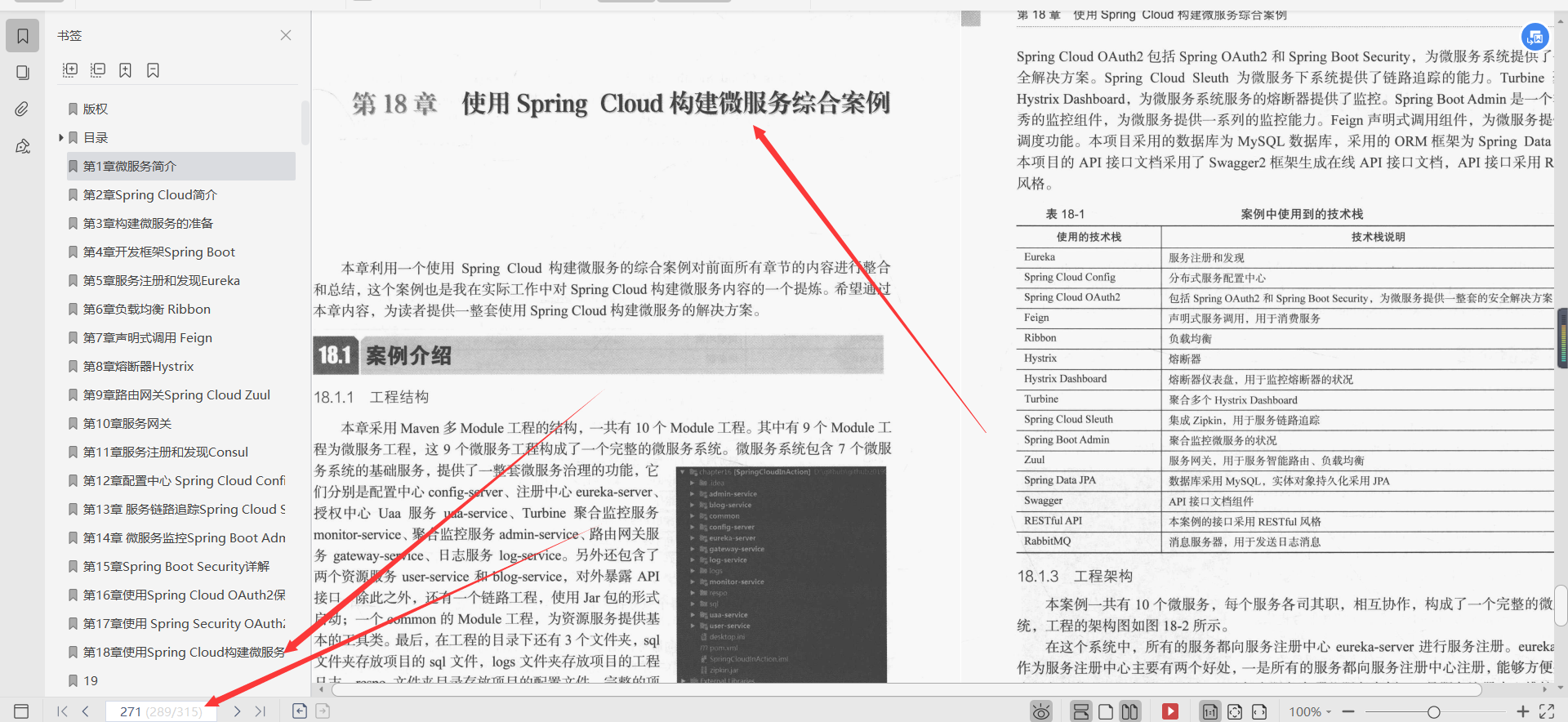
Task: Open bookmark 第14章 微服务监控Spring Boot Admin
Action: pyautogui.click(x=185, y=537)
